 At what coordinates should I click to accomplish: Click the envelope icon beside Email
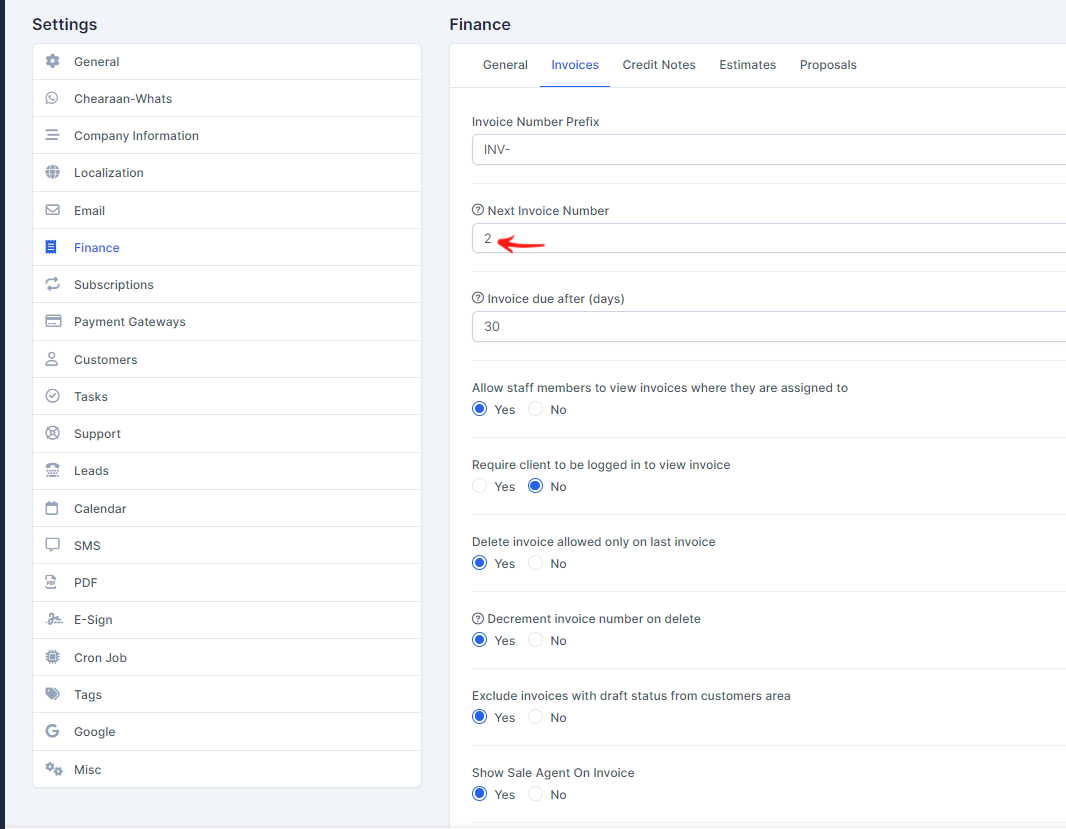[x=53, y=211]
